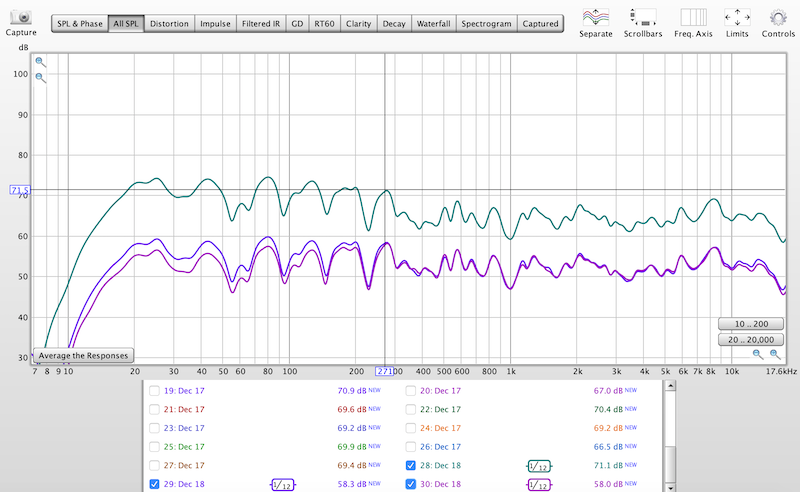Click the 58.0 dB value for measurement 30
Screen dimensions: 800x492
(x=608, y=484)
